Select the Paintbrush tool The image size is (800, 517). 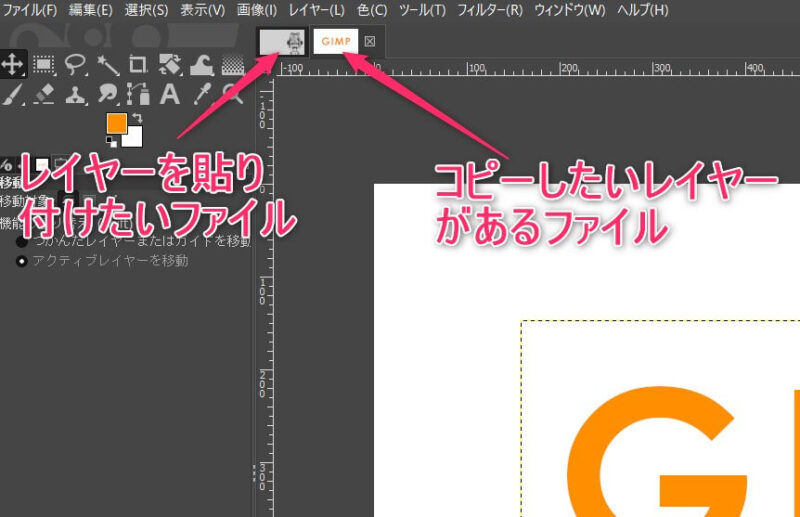coord(13,94)
